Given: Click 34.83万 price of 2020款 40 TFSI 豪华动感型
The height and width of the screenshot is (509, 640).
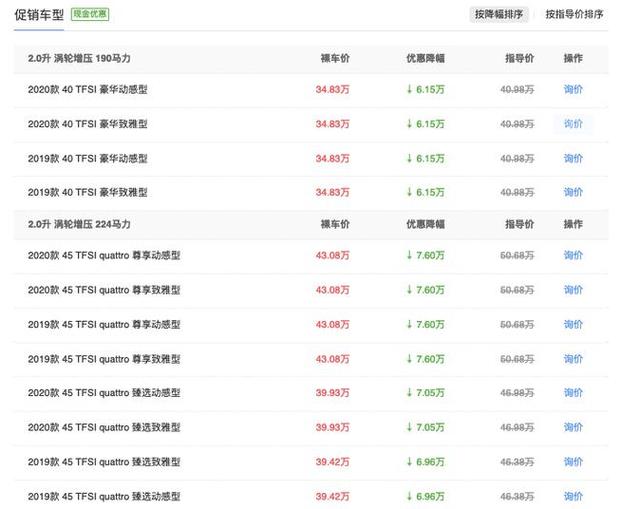Looking at the screenshot, I should point(332,89).
